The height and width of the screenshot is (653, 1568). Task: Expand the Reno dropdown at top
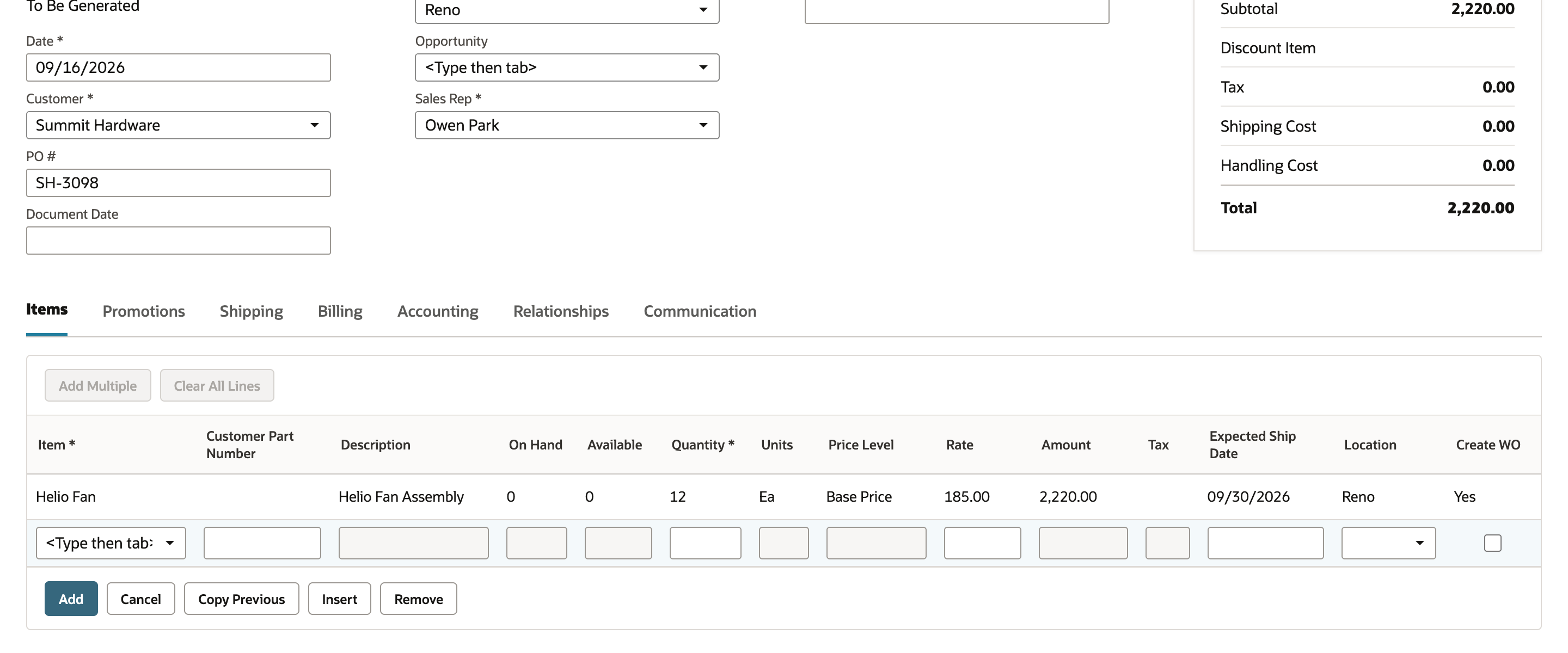point(567,10)
